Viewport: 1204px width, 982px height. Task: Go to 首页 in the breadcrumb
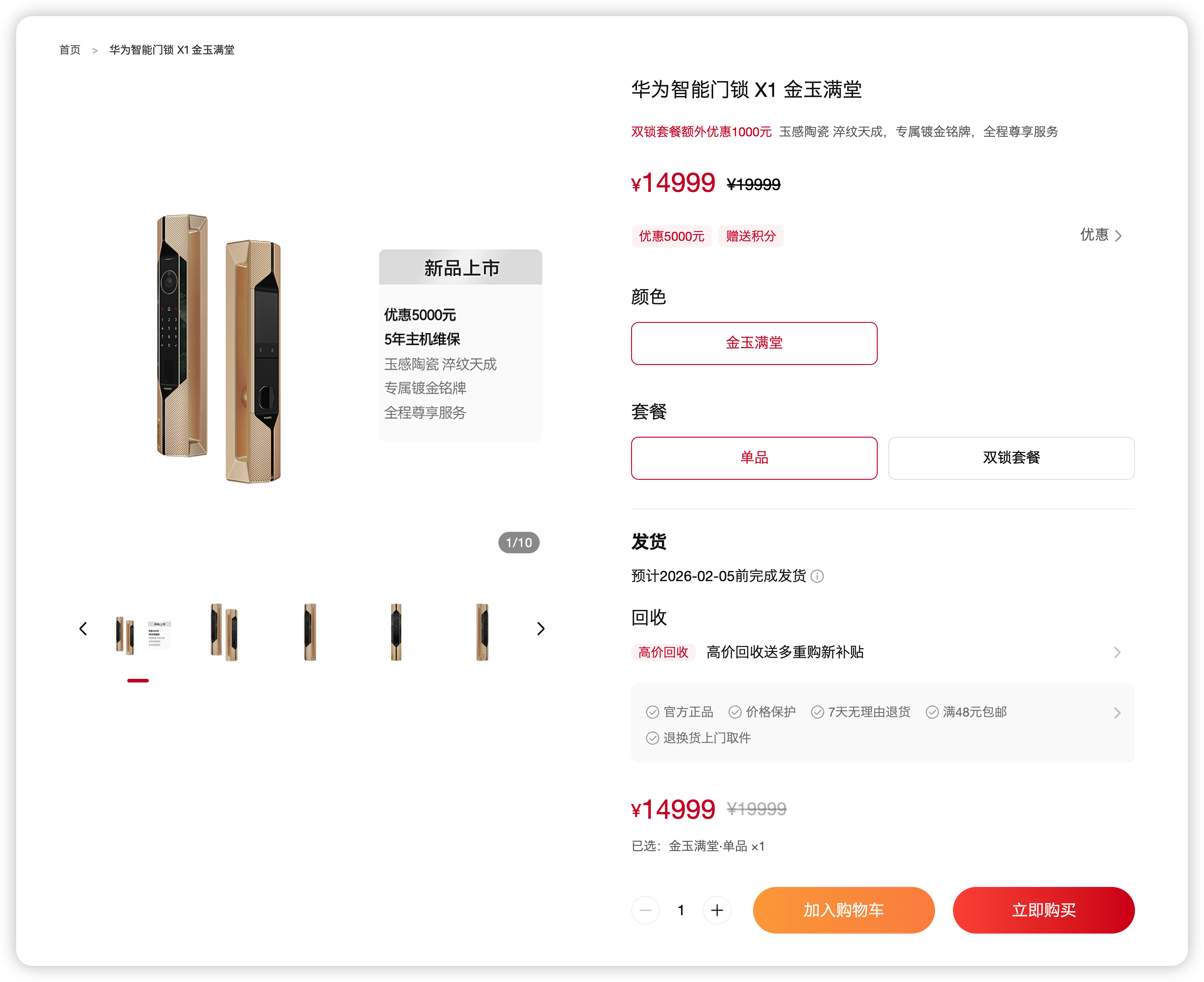(x=69, y=50)
